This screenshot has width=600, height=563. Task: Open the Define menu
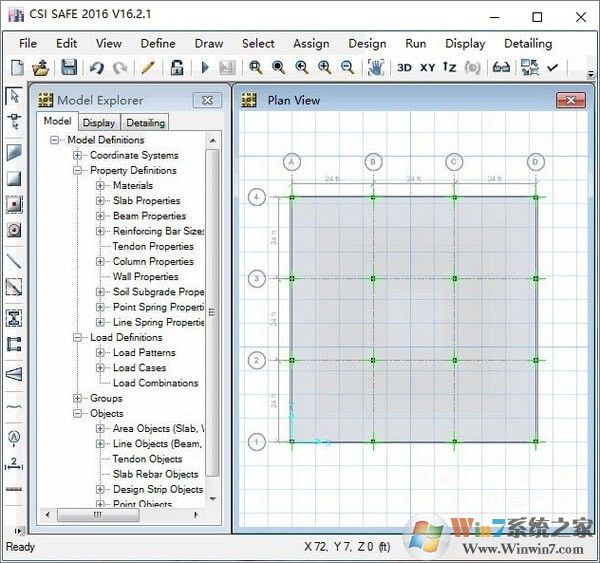pos(158,43)
